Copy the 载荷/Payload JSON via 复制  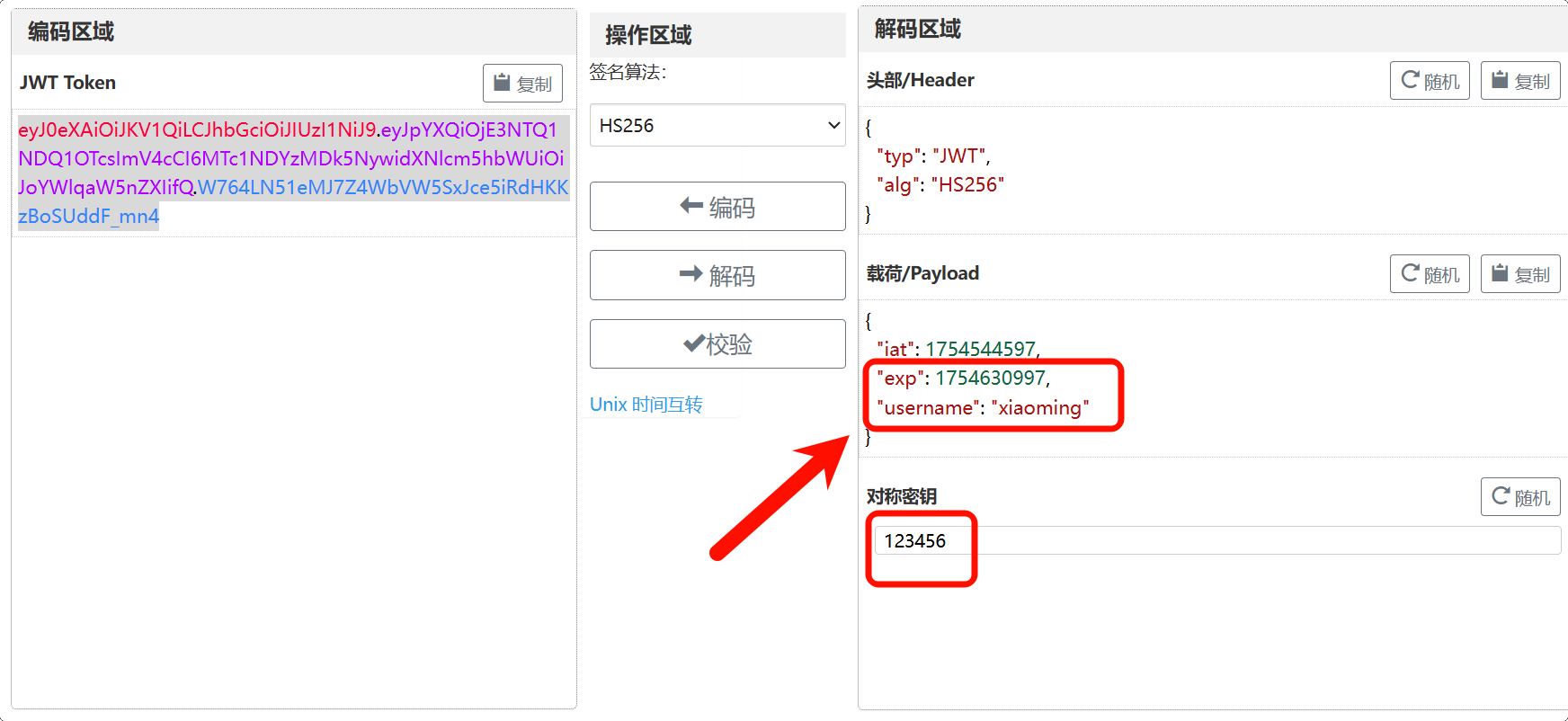[1519, 274]
